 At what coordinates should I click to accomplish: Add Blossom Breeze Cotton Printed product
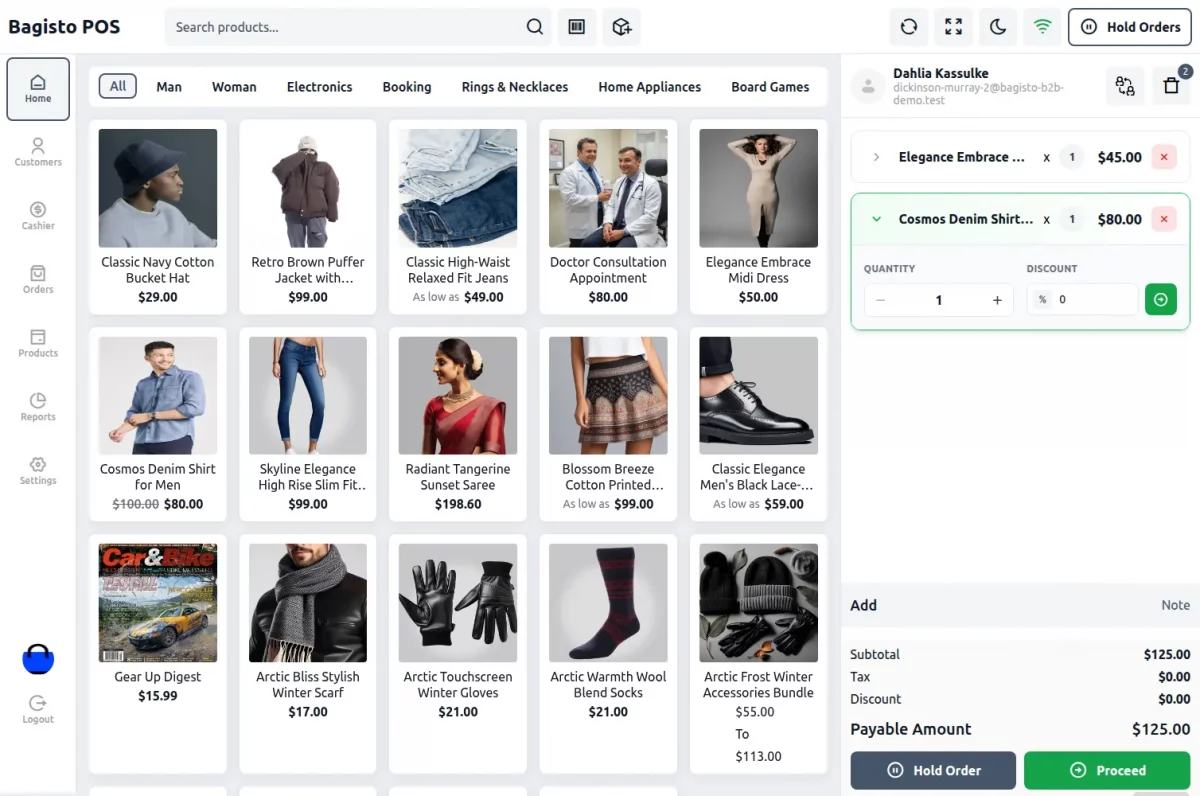click(608, 424)
